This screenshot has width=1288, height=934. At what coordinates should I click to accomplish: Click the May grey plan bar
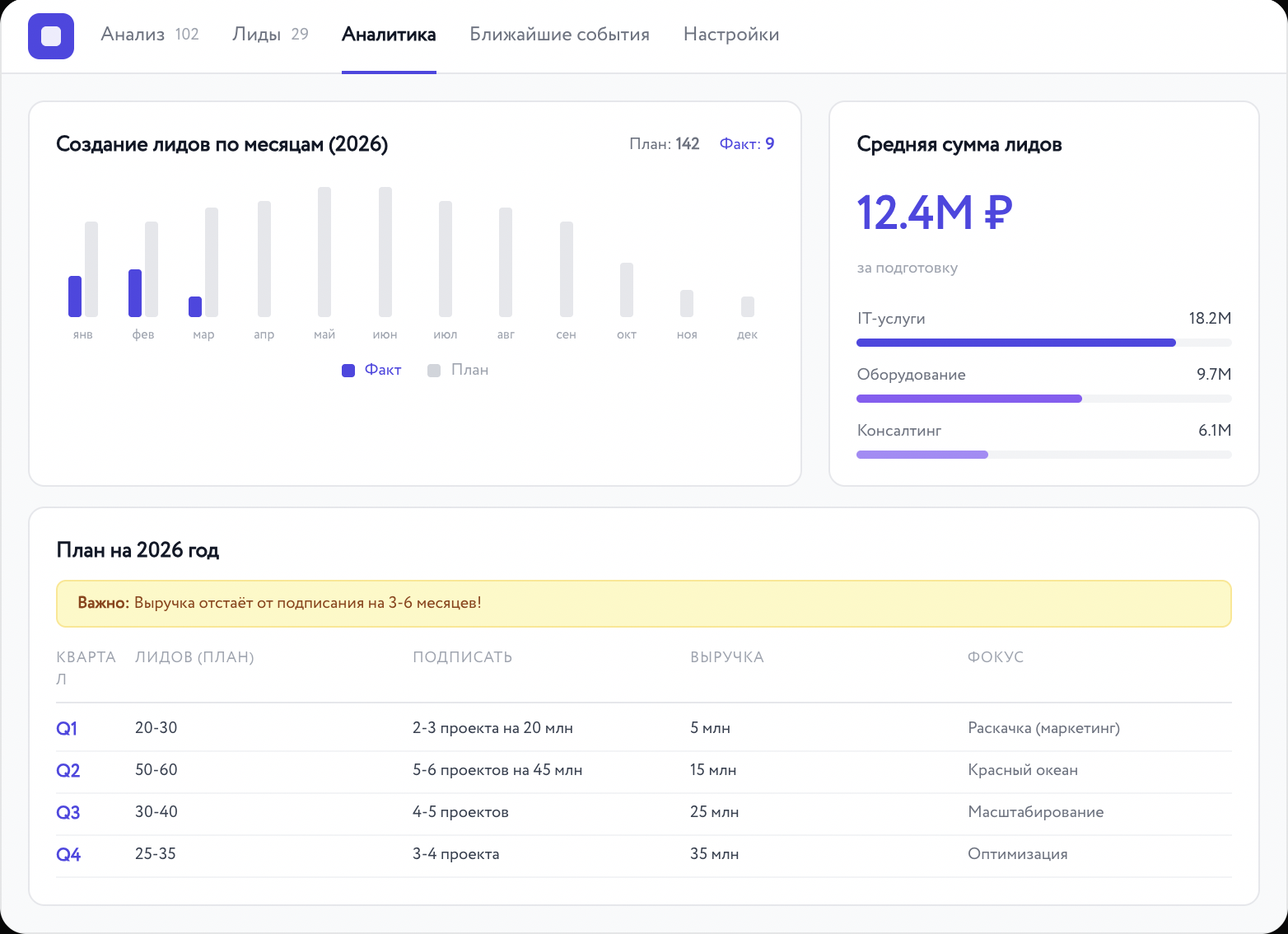(324, 252)
